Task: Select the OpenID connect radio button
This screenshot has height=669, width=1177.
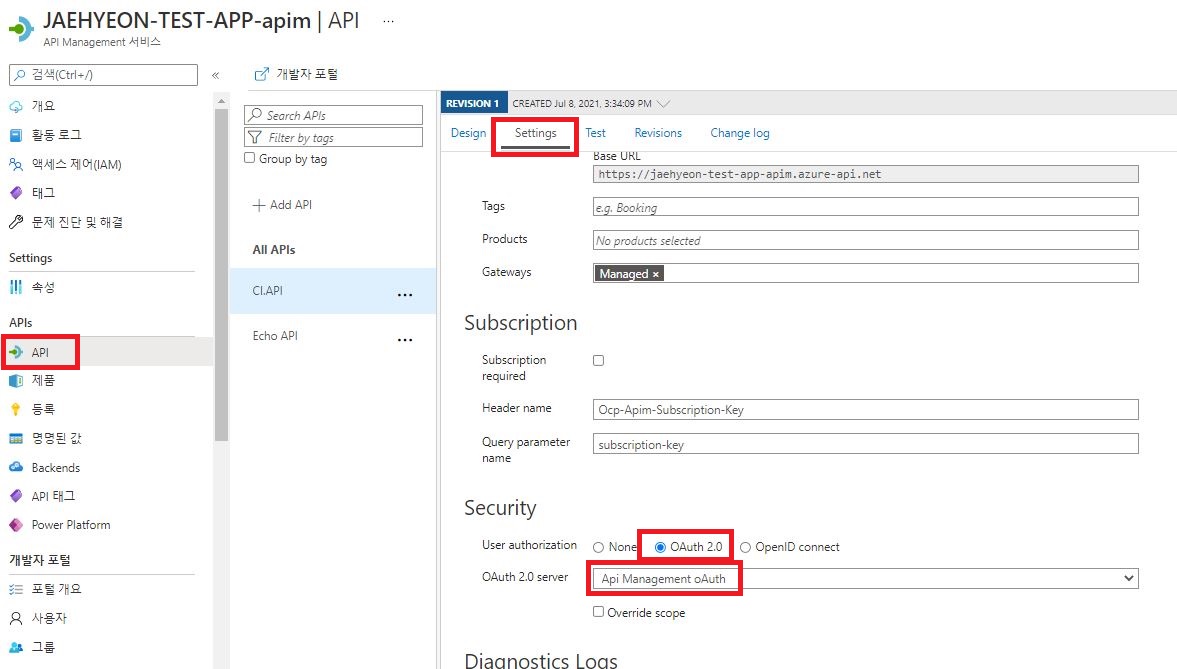Action: point(745,547)
